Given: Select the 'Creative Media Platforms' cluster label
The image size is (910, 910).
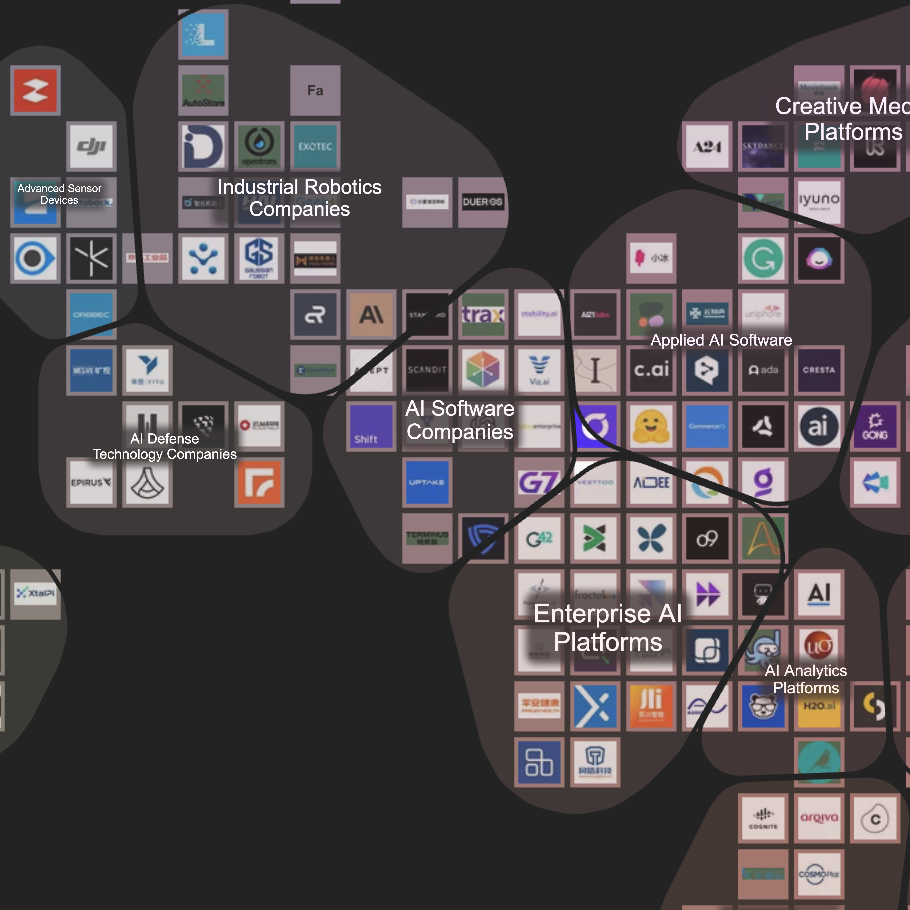Looking at the screenshot, I should point(842,119).
